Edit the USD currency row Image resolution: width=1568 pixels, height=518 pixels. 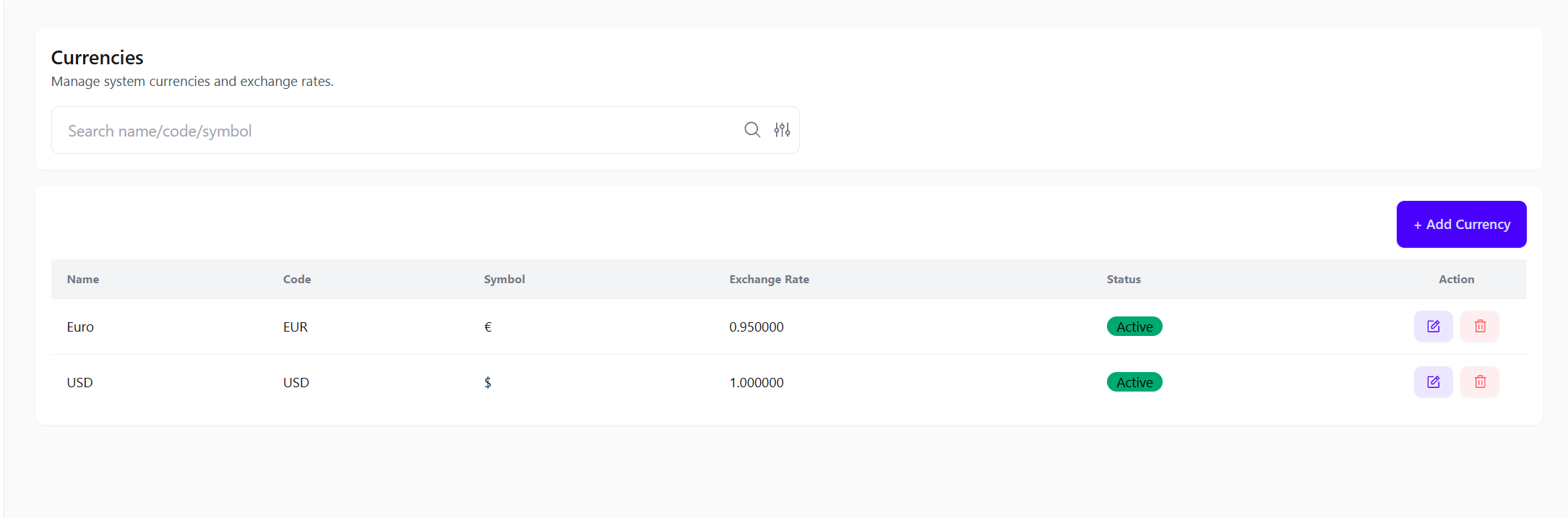1434,382
